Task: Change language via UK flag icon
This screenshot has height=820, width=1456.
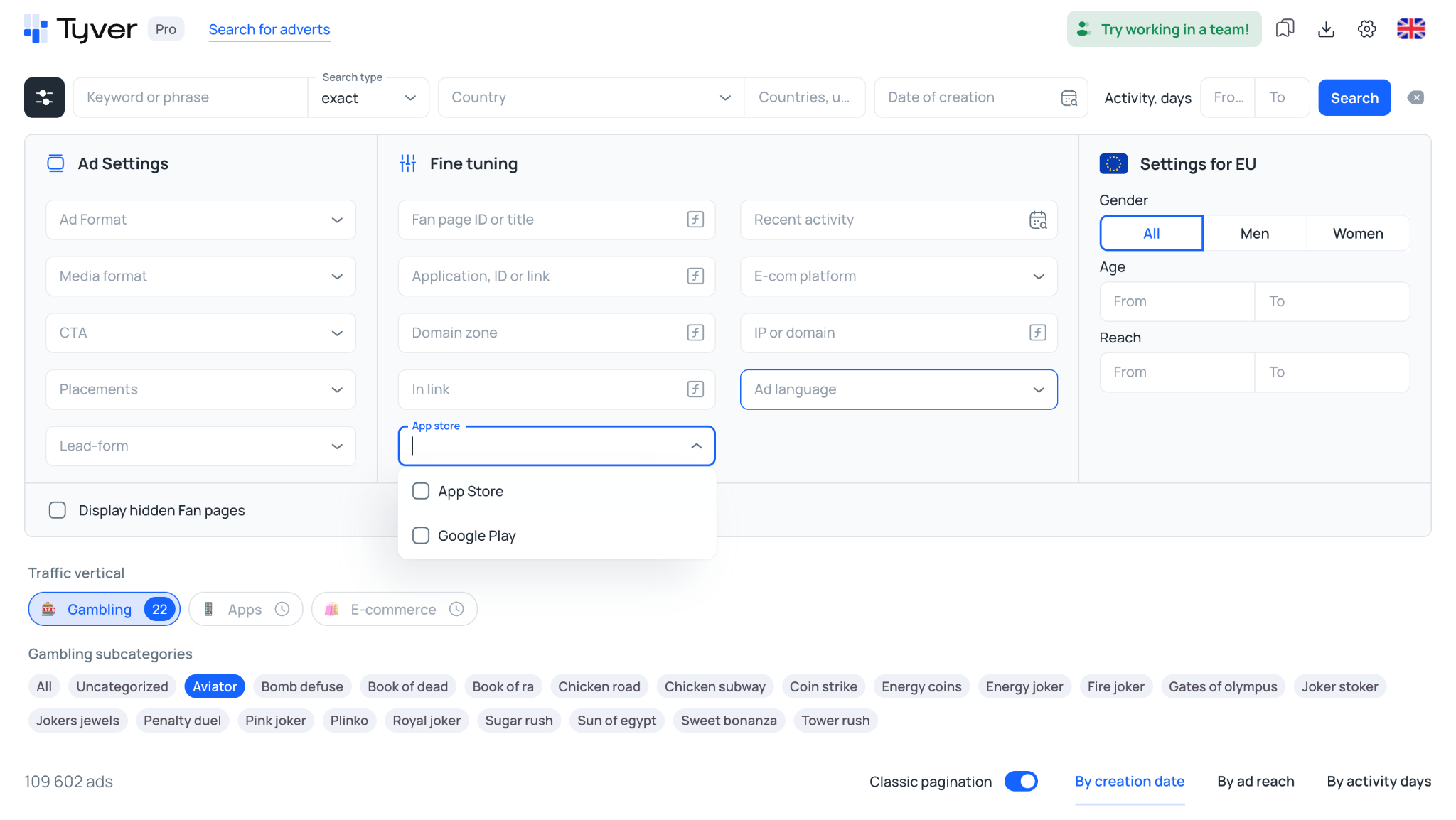Action: [x=1411, y=29]
